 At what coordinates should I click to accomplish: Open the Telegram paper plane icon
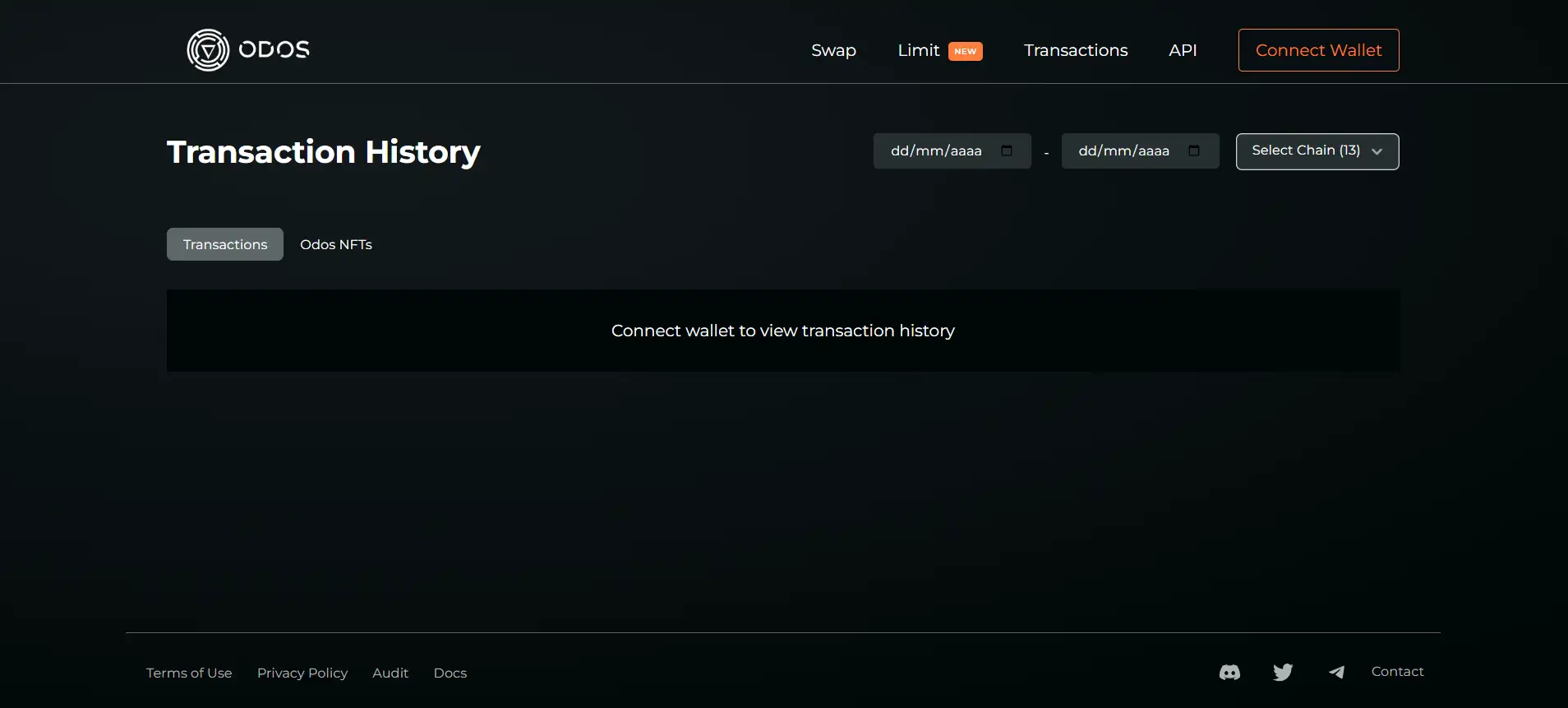tap(1336, 673)
